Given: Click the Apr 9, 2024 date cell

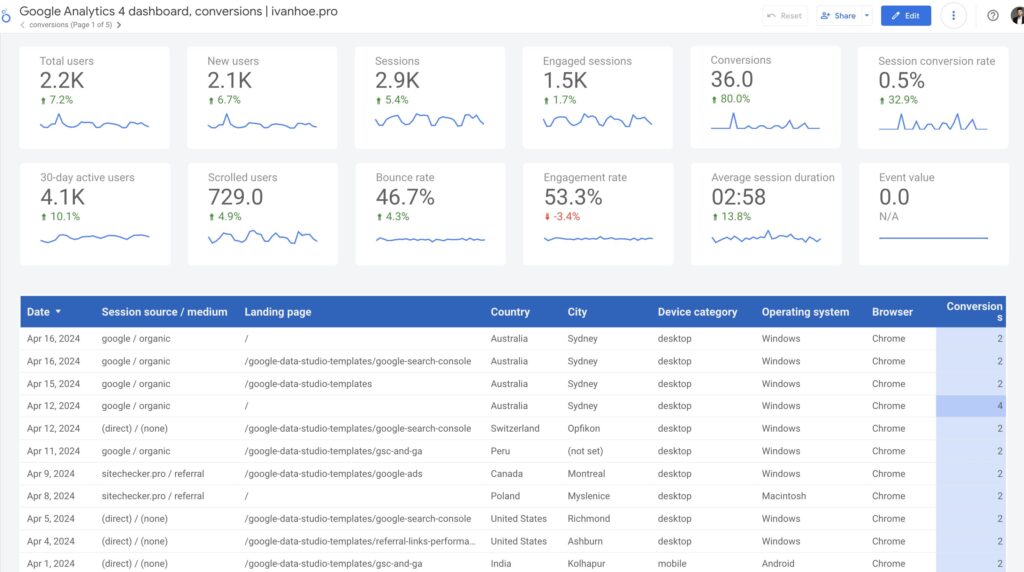Looking at the screenshot, I should coord(50,473).
